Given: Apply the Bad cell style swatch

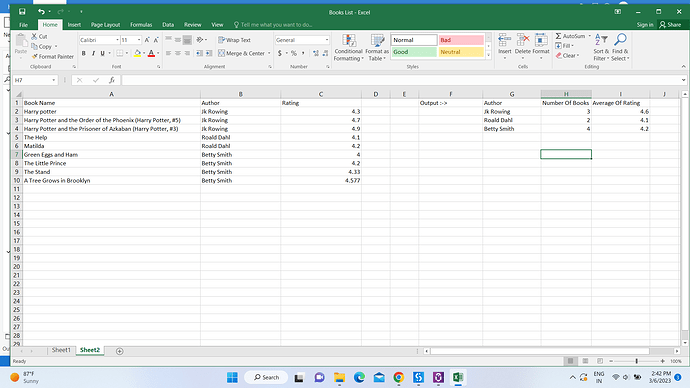Looking at the screenshot, I should point(461,40).
